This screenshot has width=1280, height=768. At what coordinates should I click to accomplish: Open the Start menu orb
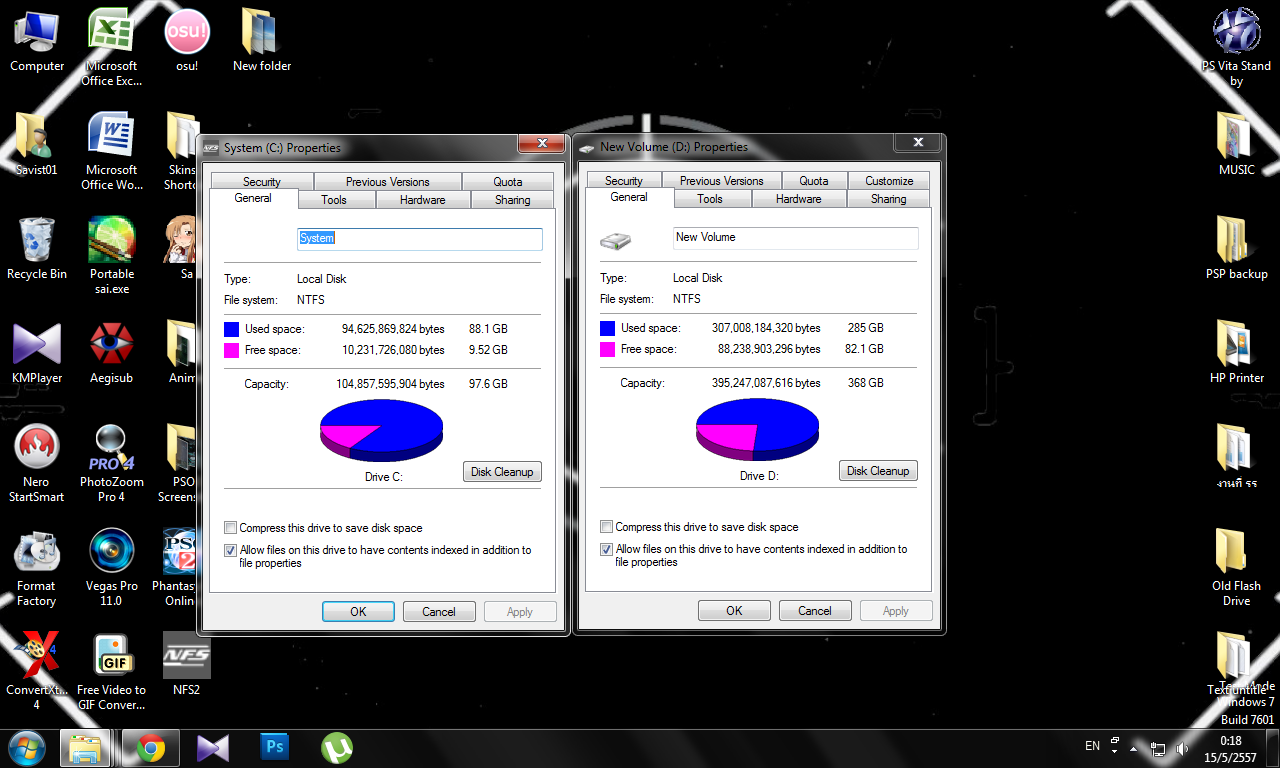pos(27,748)
